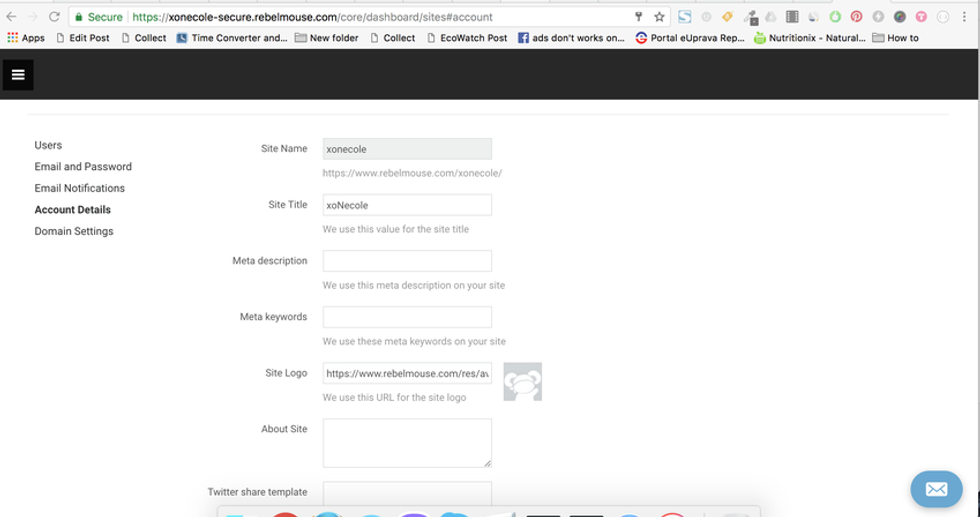
Task: Open the EcoWatch Post bookmark
Action: [x=467, y=38]
